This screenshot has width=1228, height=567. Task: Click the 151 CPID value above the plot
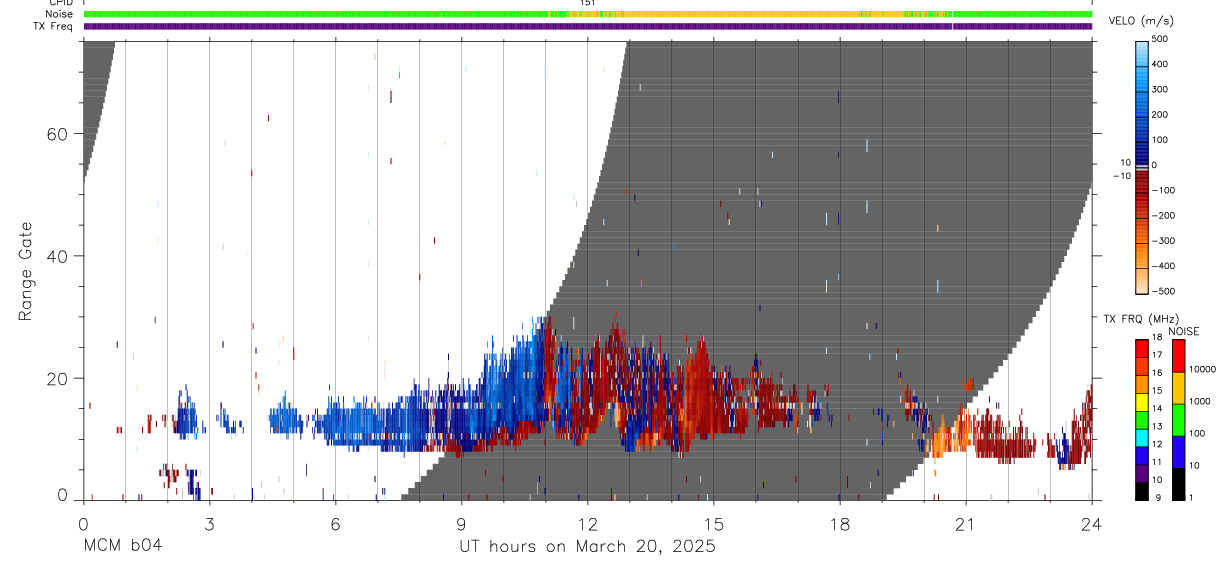588,3
